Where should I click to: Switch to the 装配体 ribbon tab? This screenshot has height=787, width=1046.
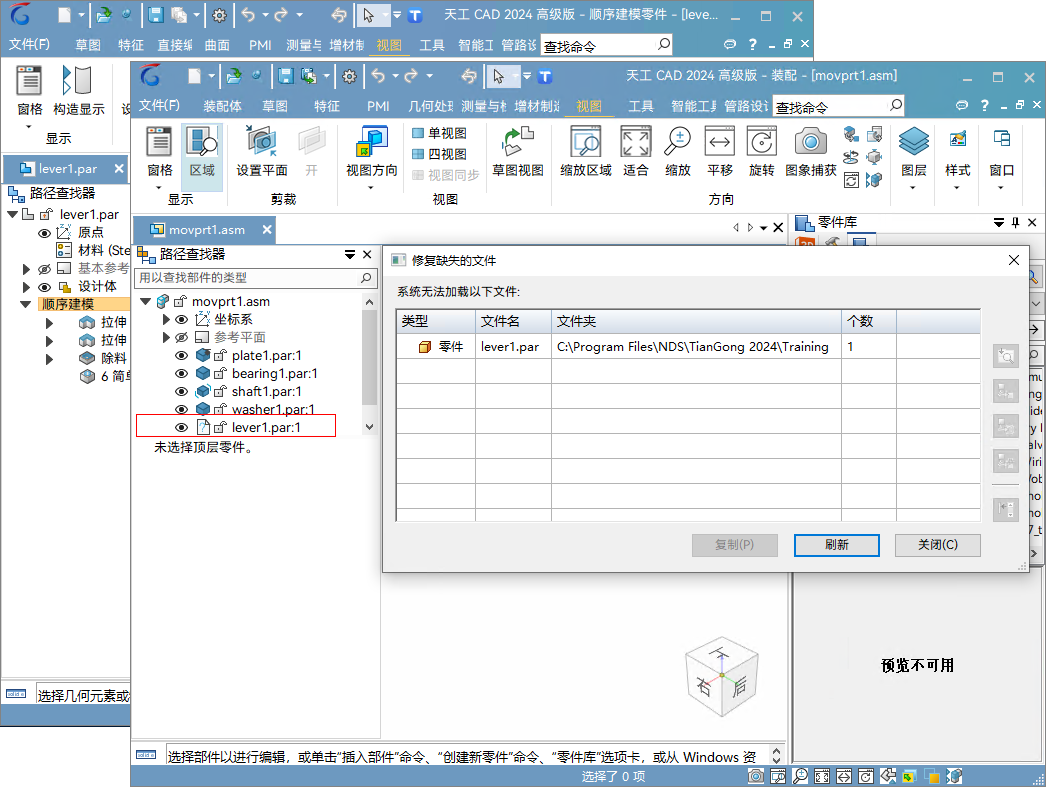coord(222,106)
